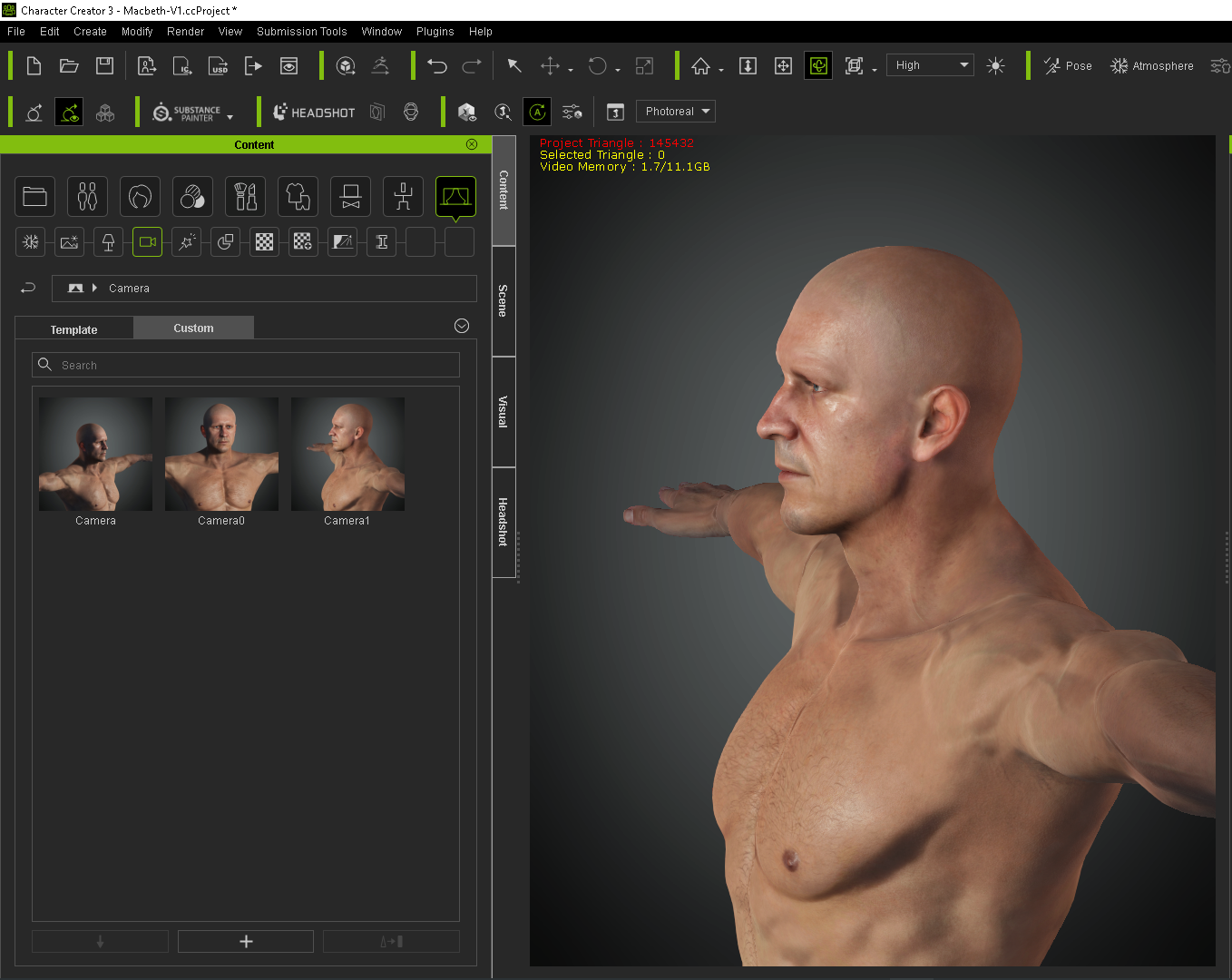1232x980 pixels.
Task: Choose the arrow Select tool
Action: (513, 65)
